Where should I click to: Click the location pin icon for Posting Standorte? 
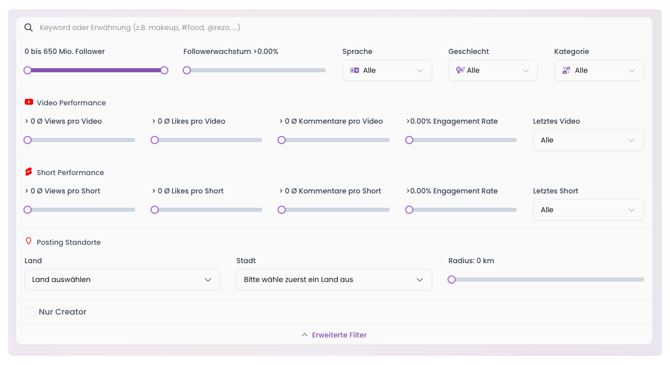point(29,241)
